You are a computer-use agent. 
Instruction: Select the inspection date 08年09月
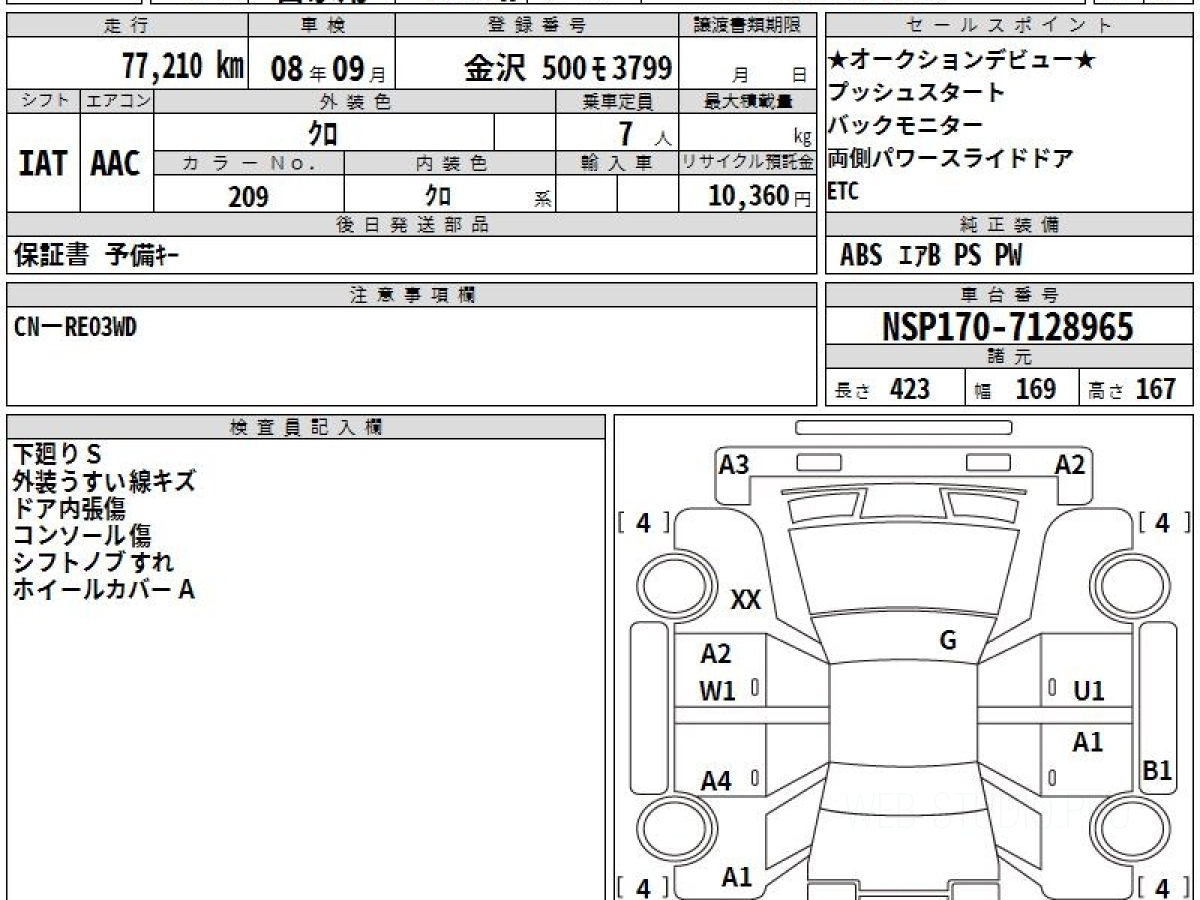point(328,69)
